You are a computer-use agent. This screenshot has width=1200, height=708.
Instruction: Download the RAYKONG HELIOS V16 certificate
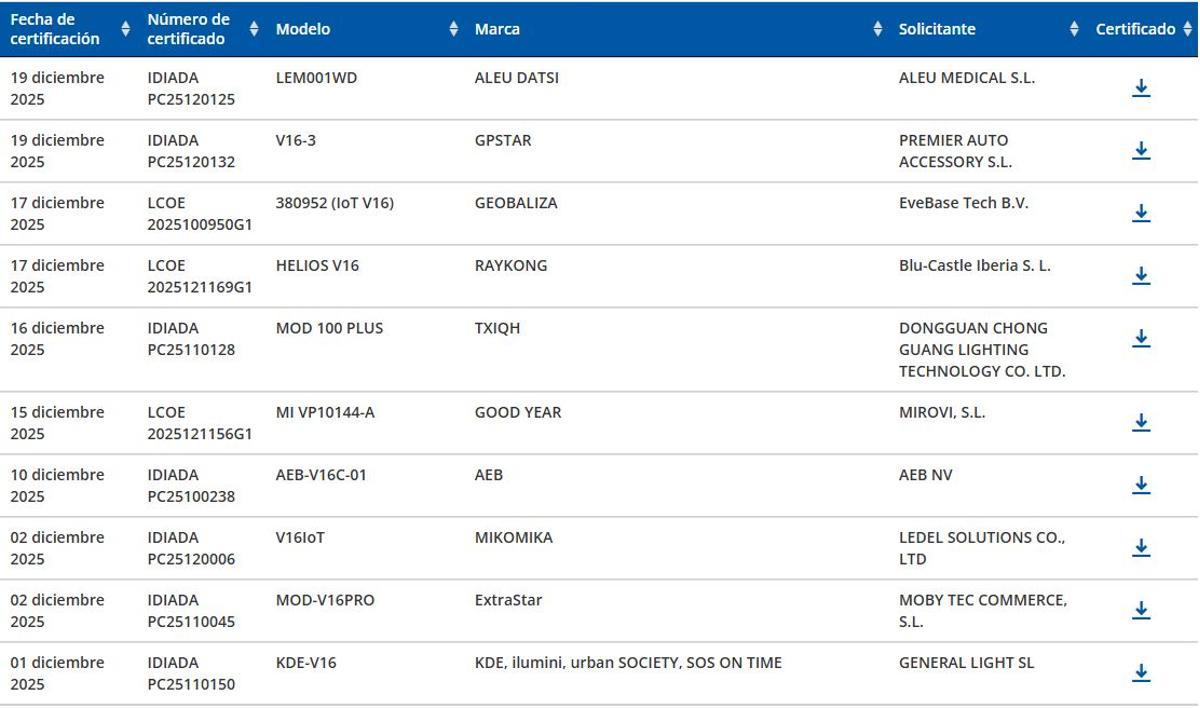pos(1141,276)
